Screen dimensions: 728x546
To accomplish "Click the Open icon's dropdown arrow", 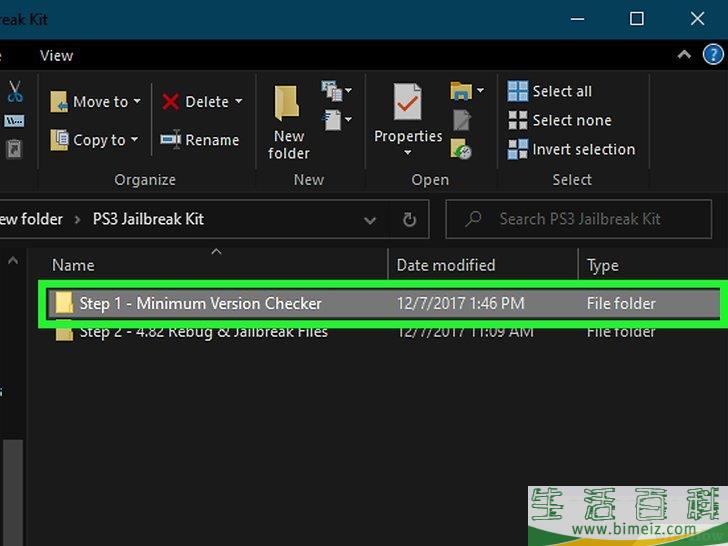I will coord(481,90).
